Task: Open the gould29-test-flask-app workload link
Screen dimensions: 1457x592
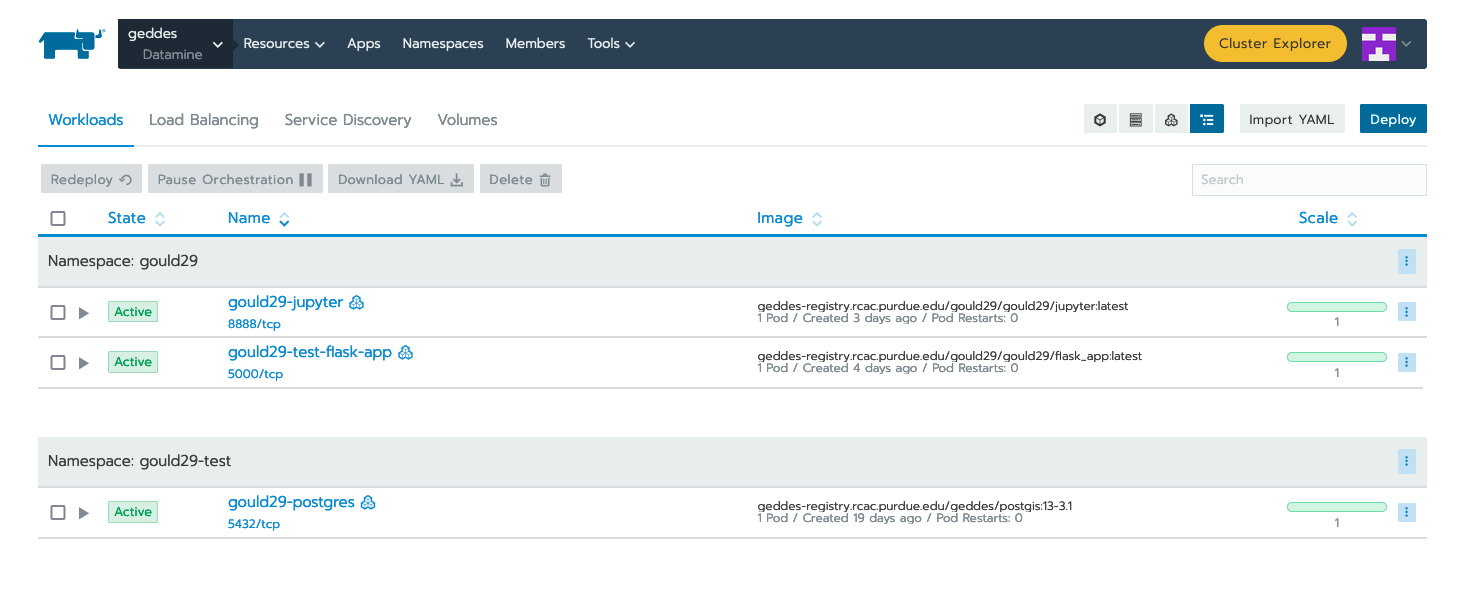Action: (x=311, y=351)
